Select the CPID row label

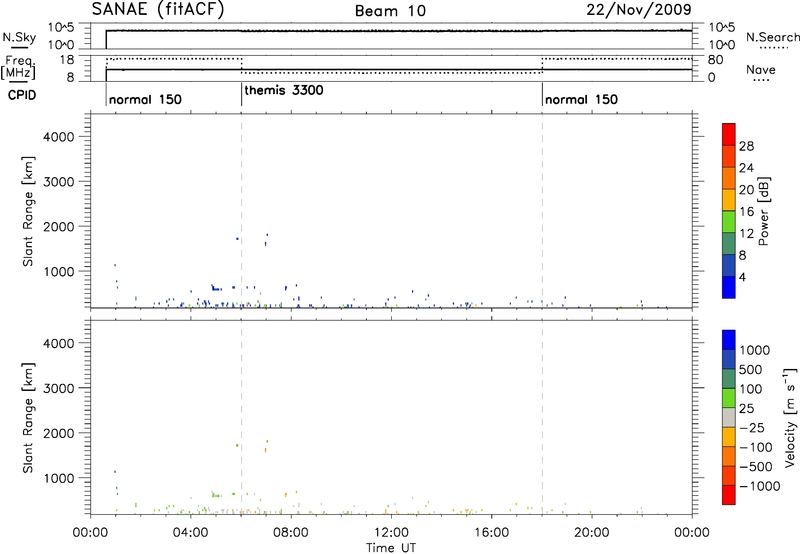tap(21, 95)
